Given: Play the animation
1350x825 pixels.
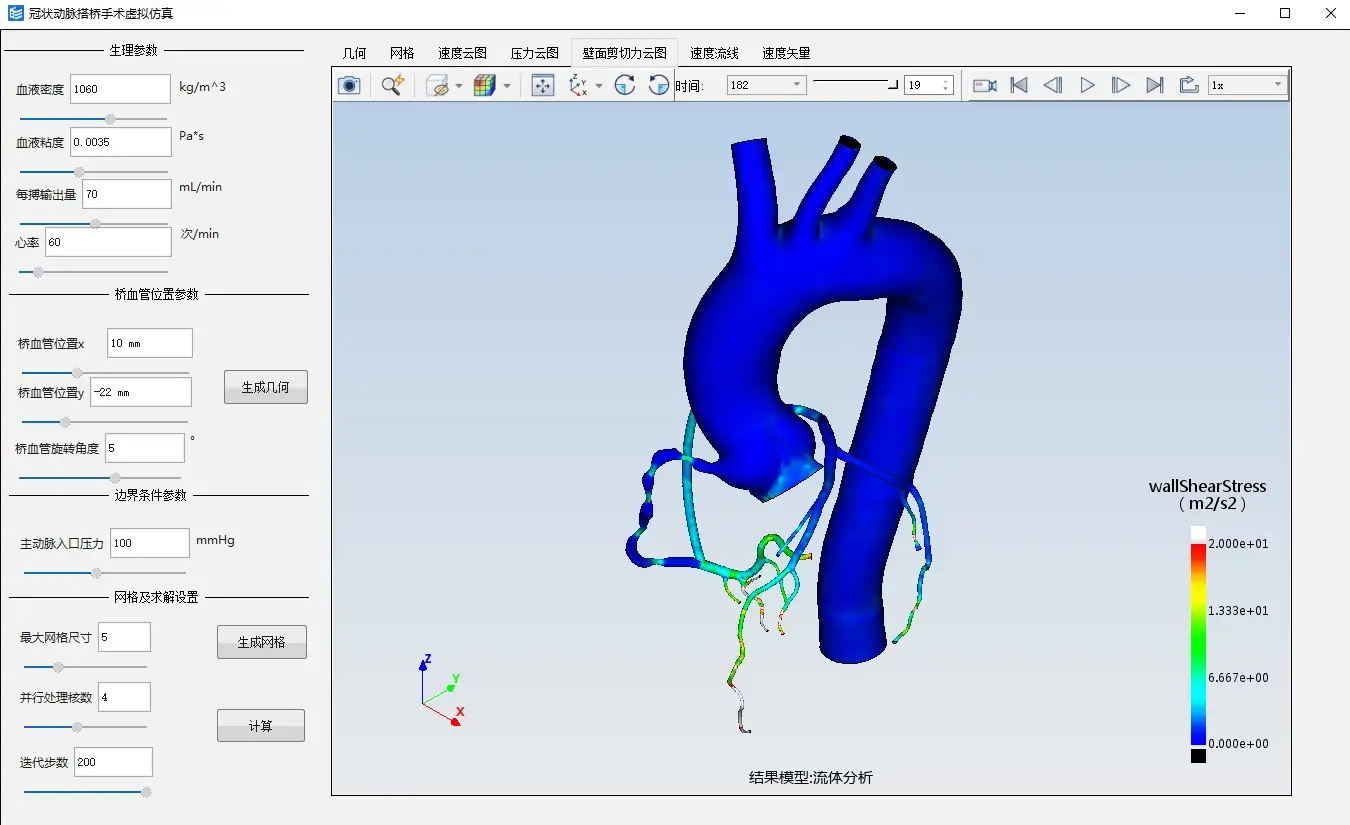Looking at the screenshot, I should [1087, 86].
